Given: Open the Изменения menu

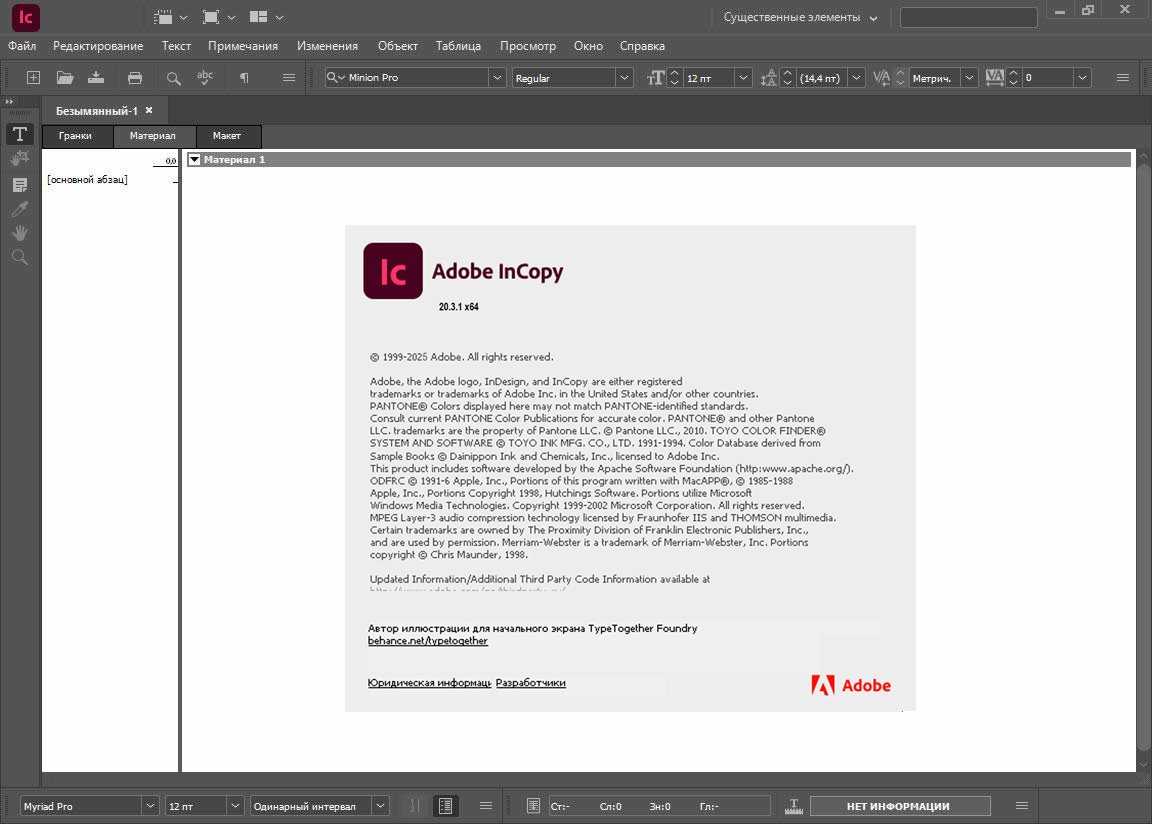Looking at the screenshot, I should point(328,46).
